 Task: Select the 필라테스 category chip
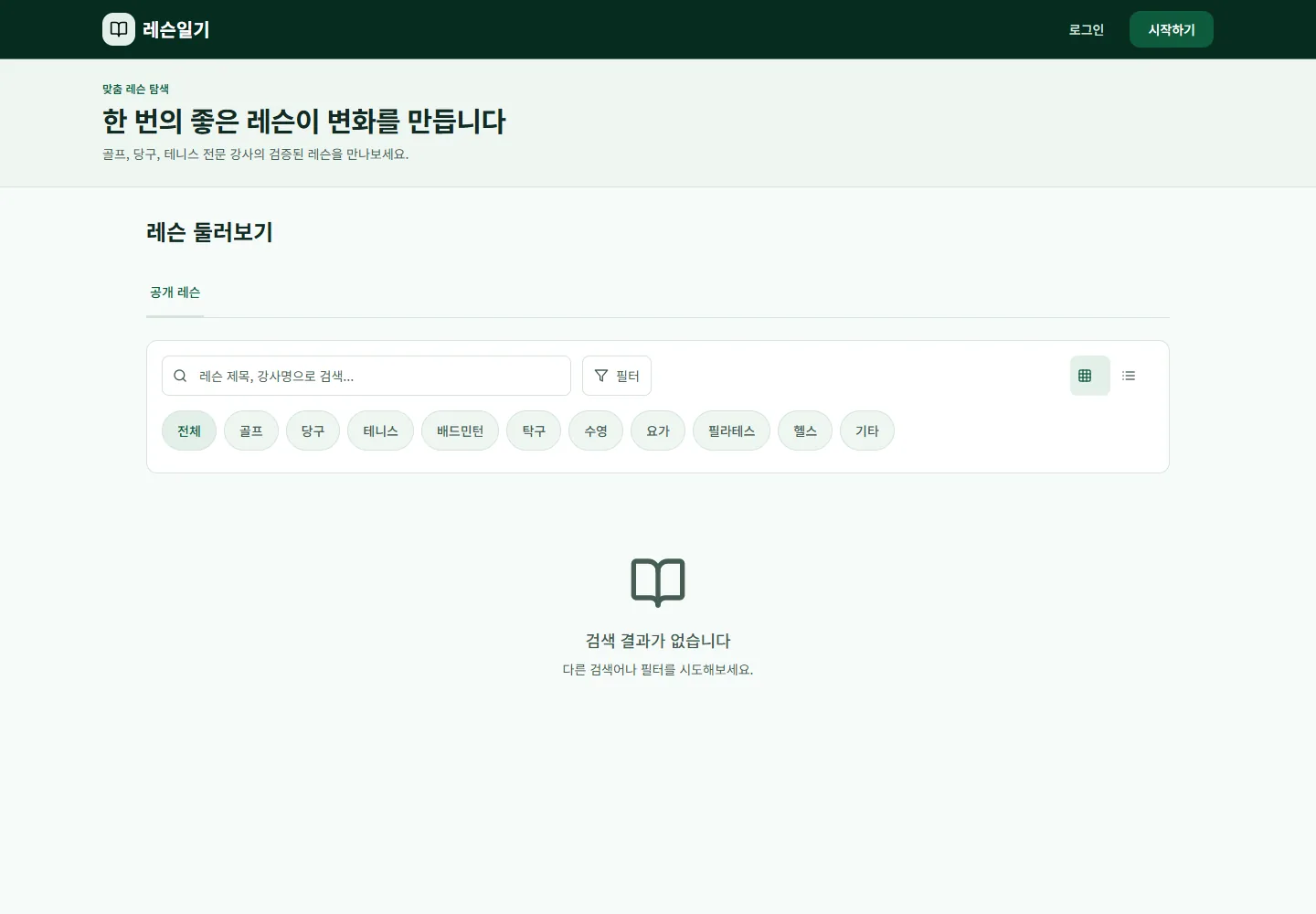pos(731,430)
